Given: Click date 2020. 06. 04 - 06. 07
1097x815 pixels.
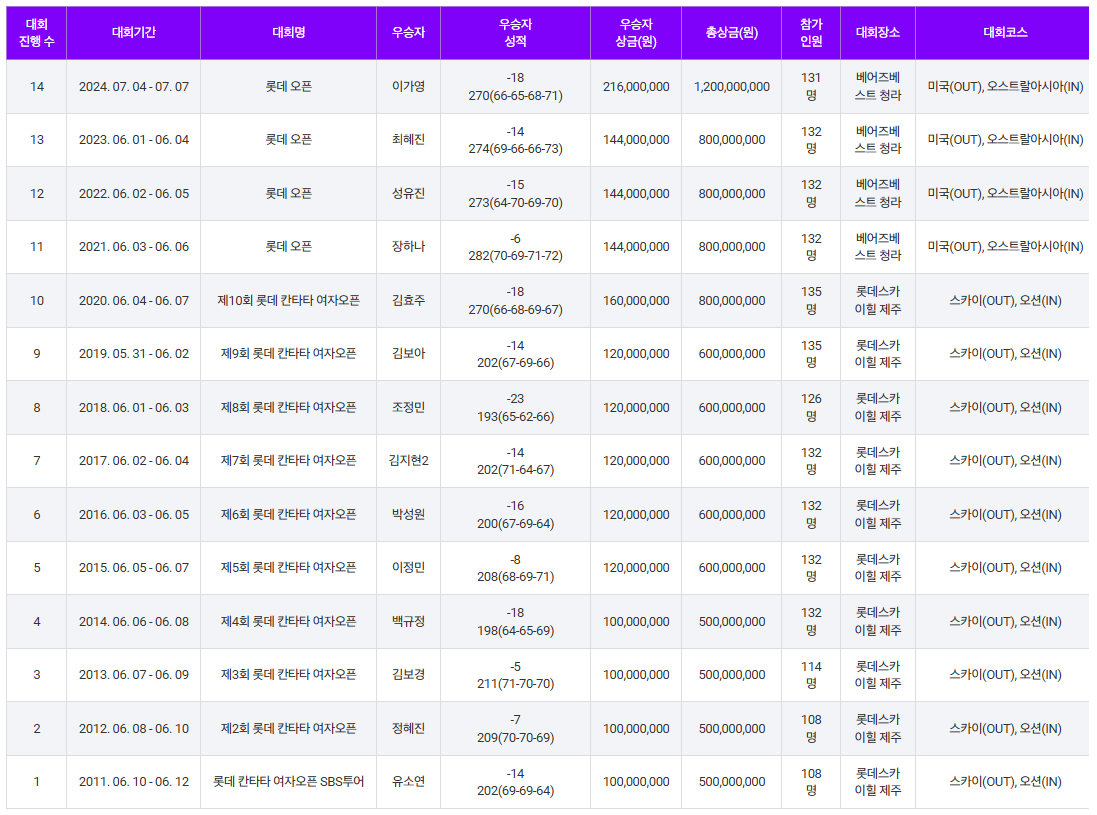Looking at the screenshot, I should click(134, 301).
